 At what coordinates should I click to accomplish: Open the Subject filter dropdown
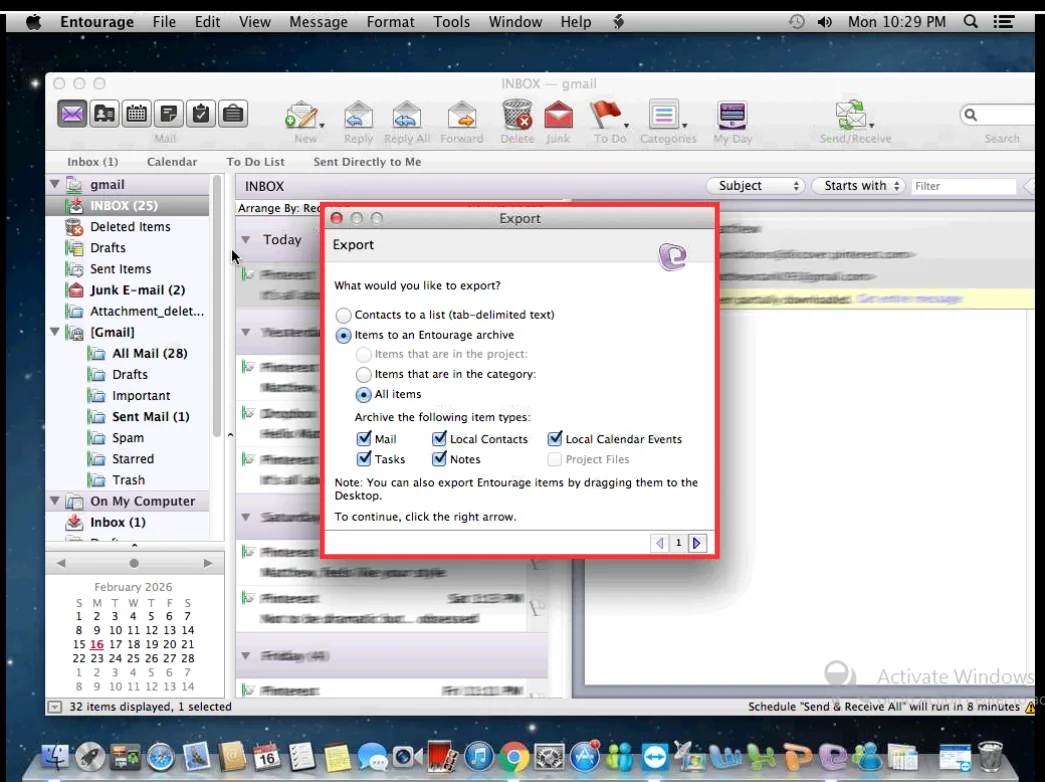tap(755, 185)
